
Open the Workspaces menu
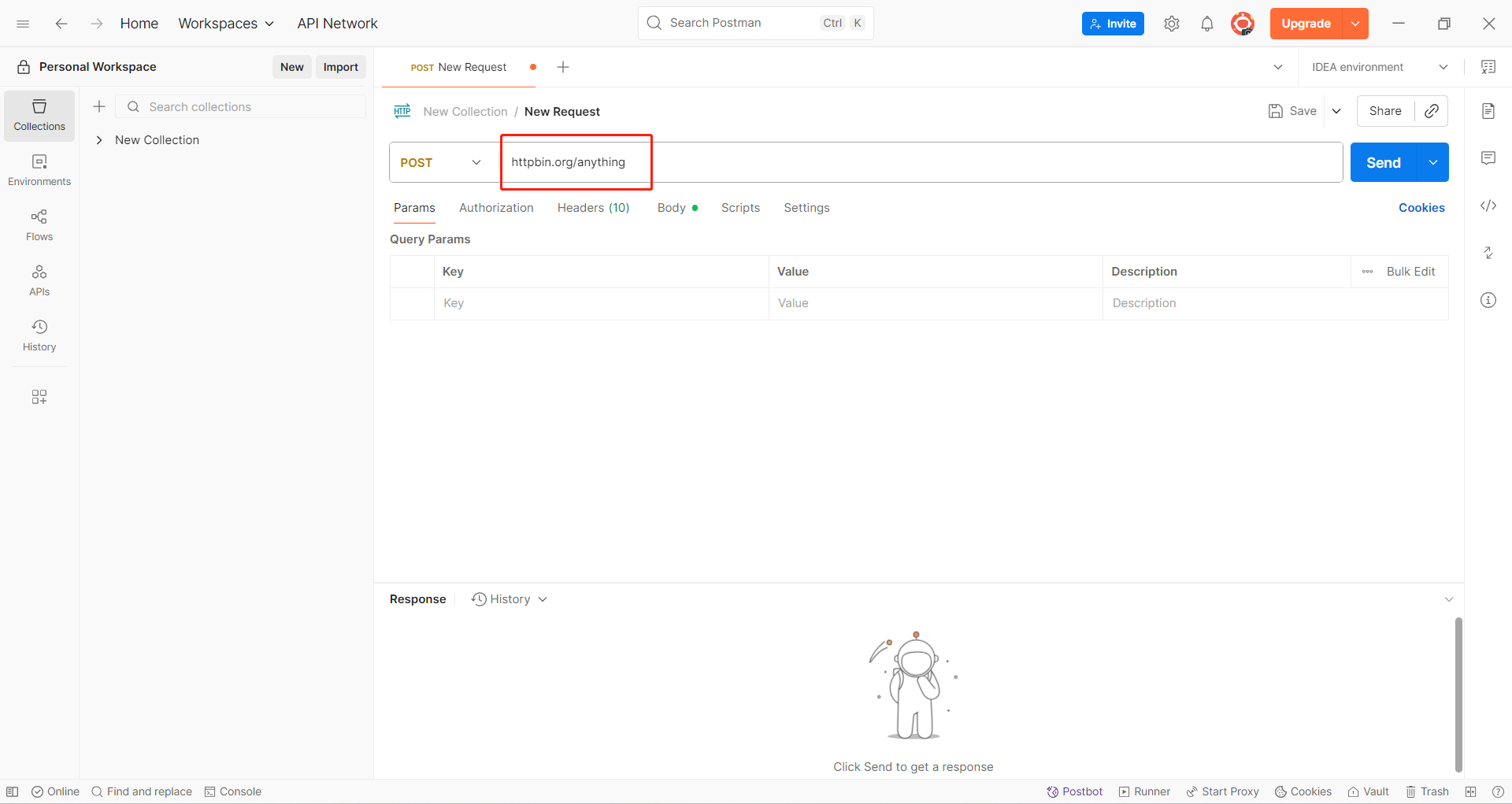coord(226,24)
